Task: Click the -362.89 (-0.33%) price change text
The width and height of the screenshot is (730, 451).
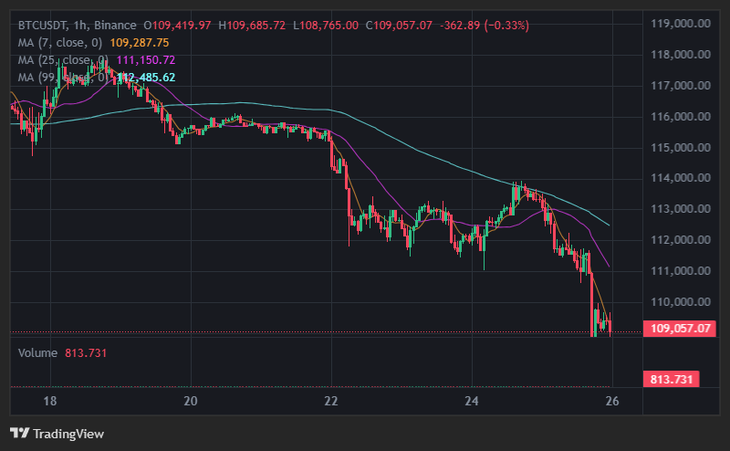Action: point(484,25)
